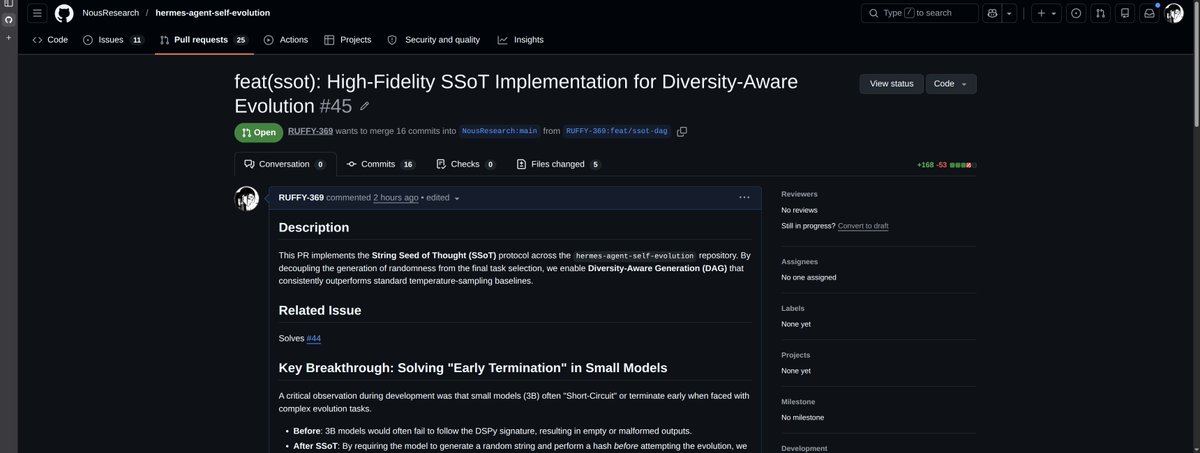Switch to the Actions tab

pyautogui.click(x=286, y=40)
